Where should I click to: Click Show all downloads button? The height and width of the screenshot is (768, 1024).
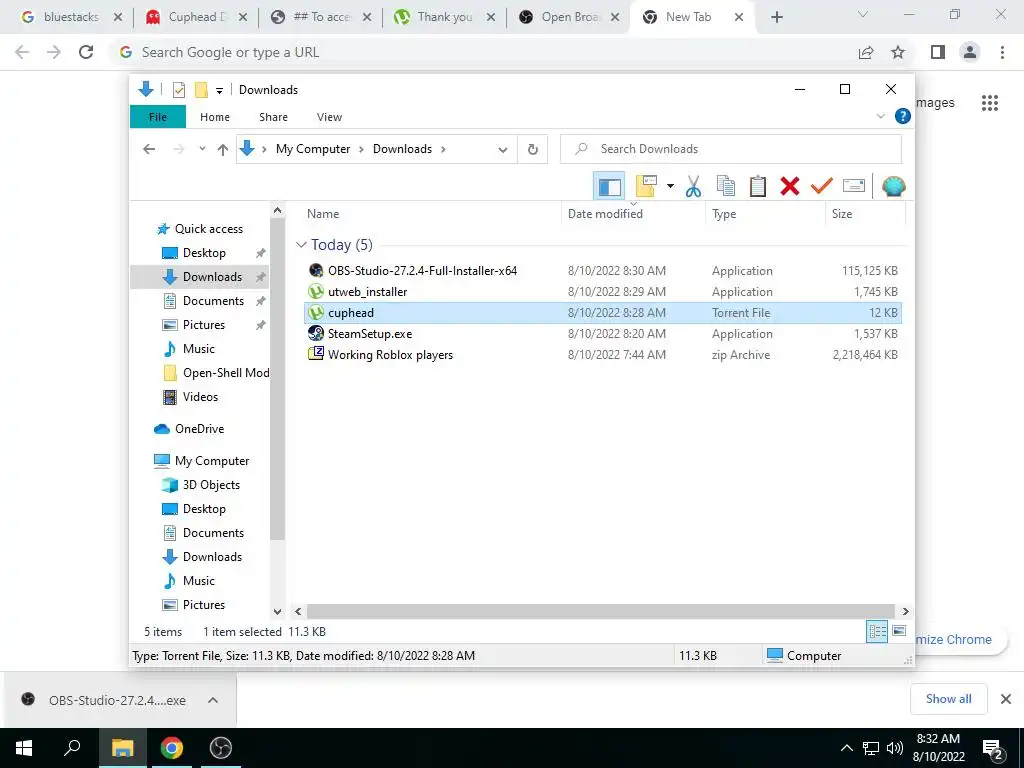948,699
